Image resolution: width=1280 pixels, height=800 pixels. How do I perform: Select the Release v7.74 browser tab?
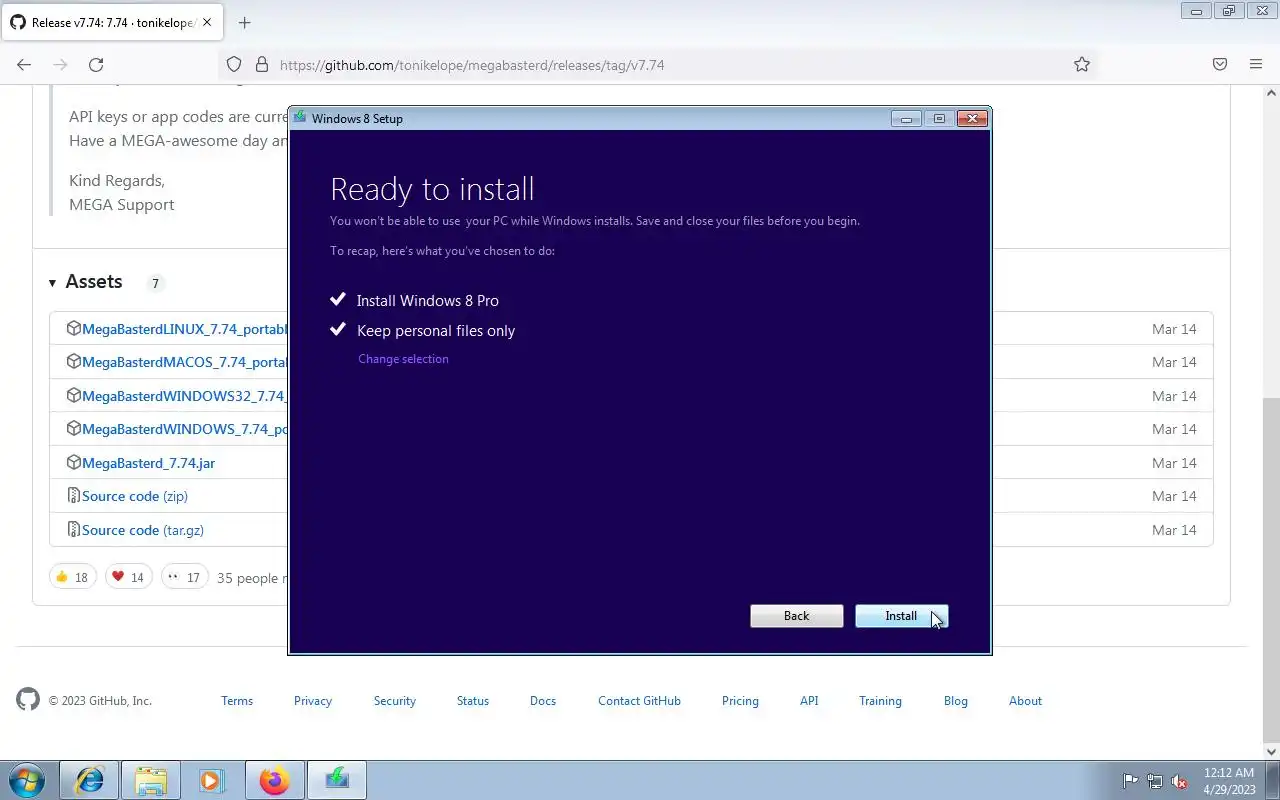tap(110, 22)
